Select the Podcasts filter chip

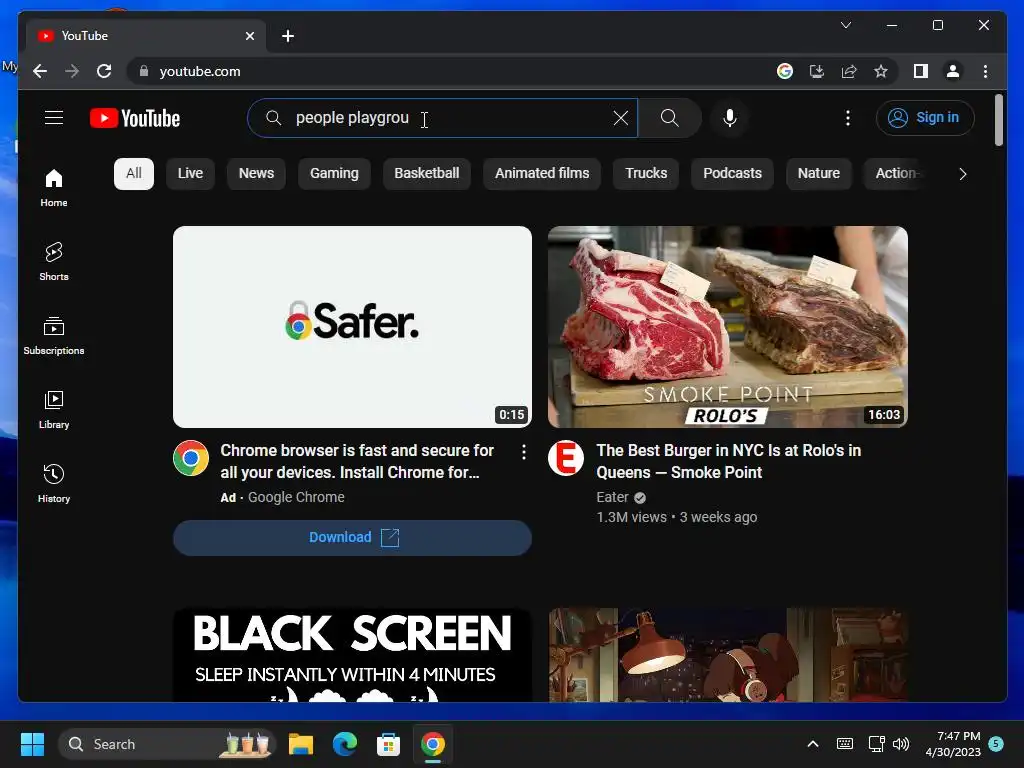[732, 174]
